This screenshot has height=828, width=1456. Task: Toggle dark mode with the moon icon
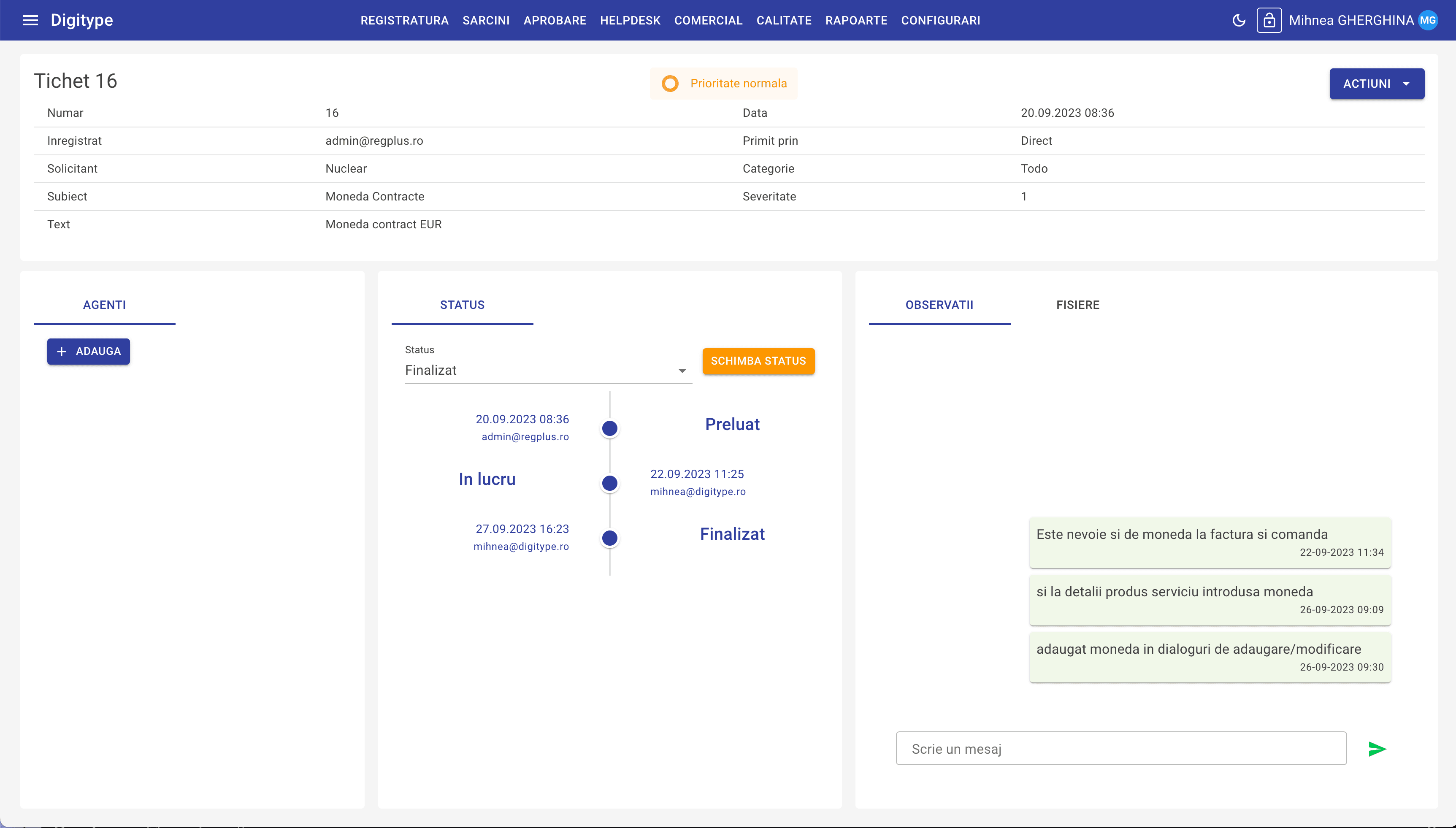[x=1239, y=20]
